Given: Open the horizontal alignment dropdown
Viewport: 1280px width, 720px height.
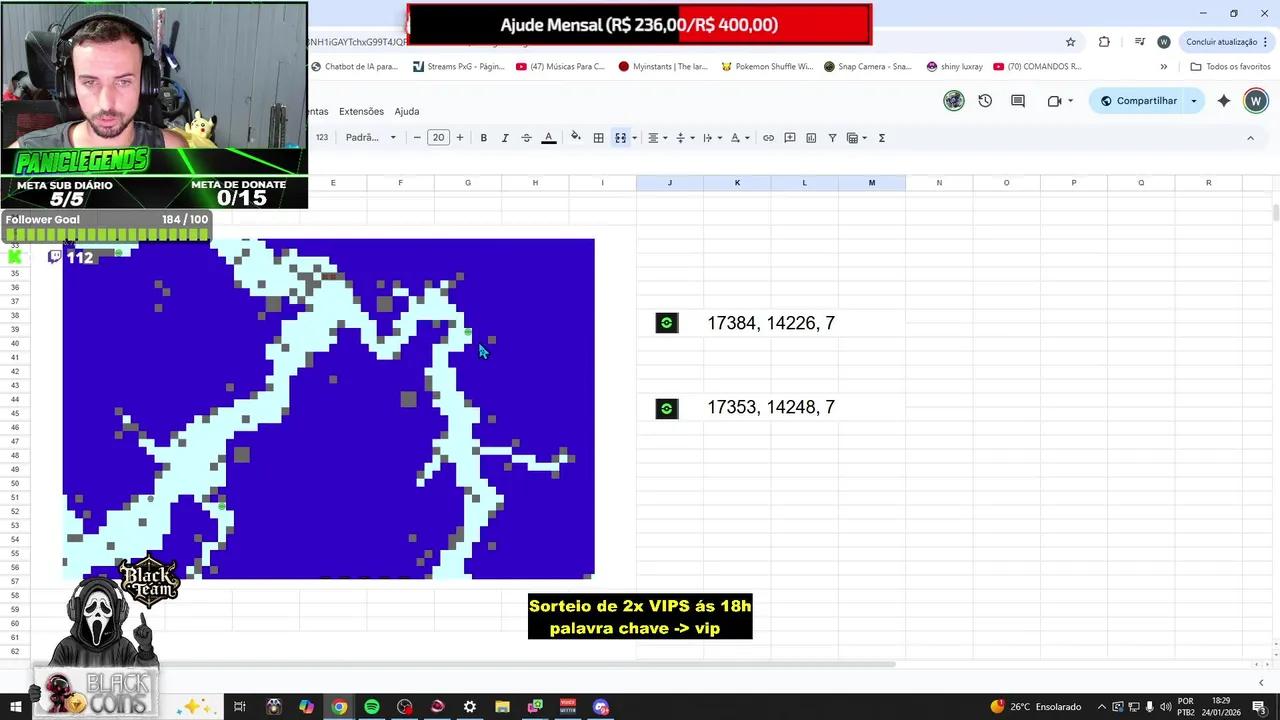Looking at the screenshot, I should click(656, 137).
